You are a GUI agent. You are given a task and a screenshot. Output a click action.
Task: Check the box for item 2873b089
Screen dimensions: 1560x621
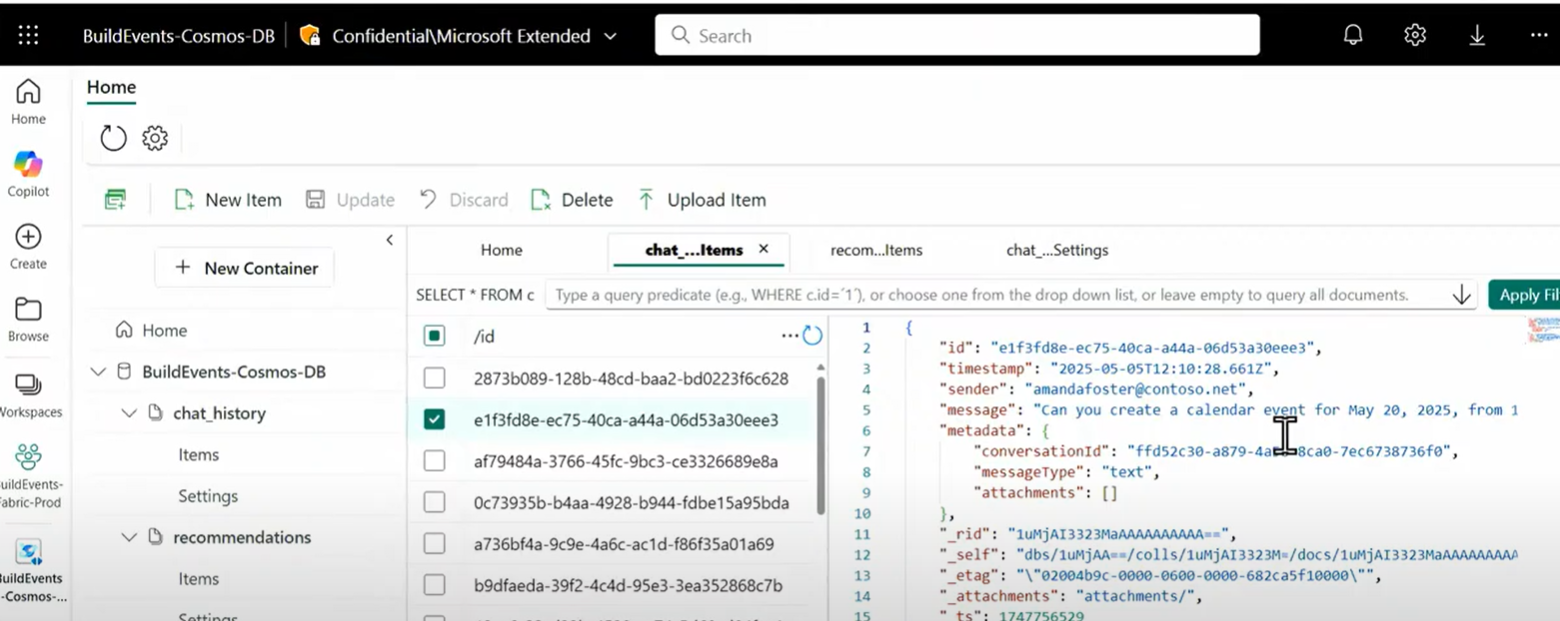coord(434,379)
